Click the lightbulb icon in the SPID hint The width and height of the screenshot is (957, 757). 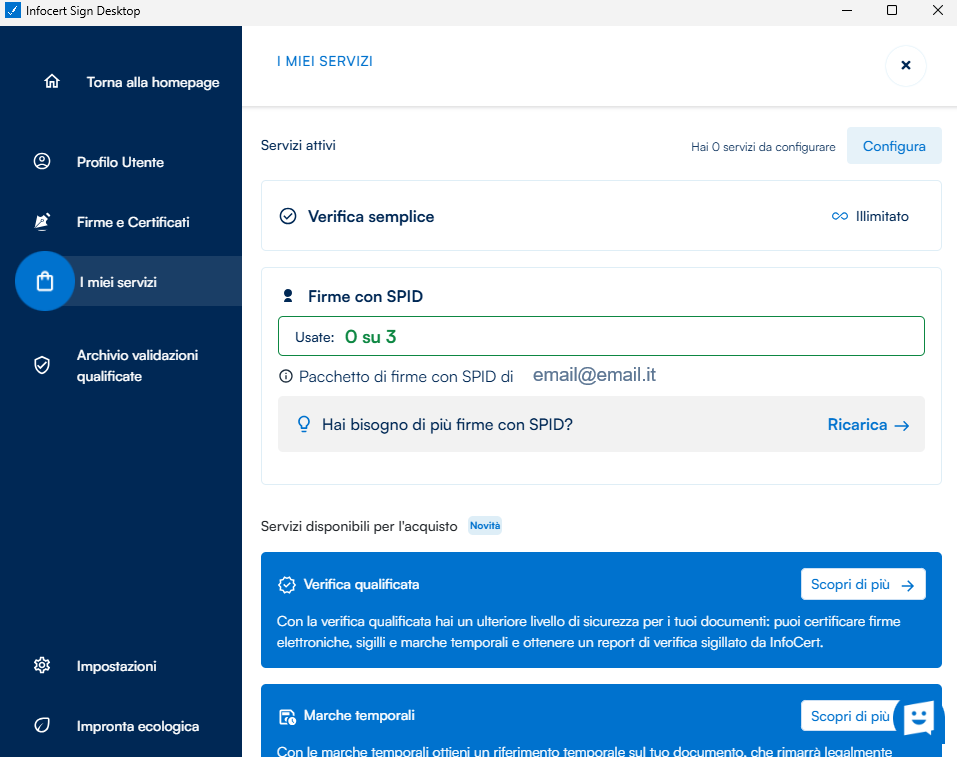coord(303,424)
